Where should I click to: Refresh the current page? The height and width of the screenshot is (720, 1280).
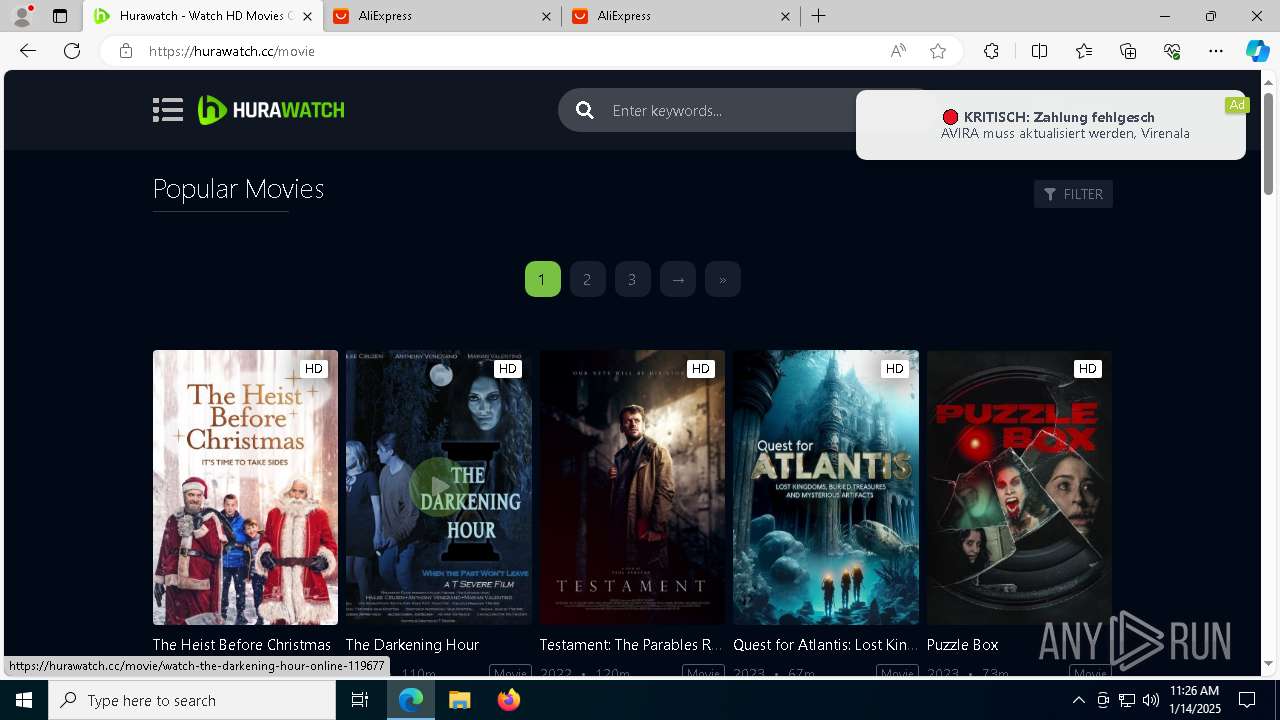coord(72,51)
